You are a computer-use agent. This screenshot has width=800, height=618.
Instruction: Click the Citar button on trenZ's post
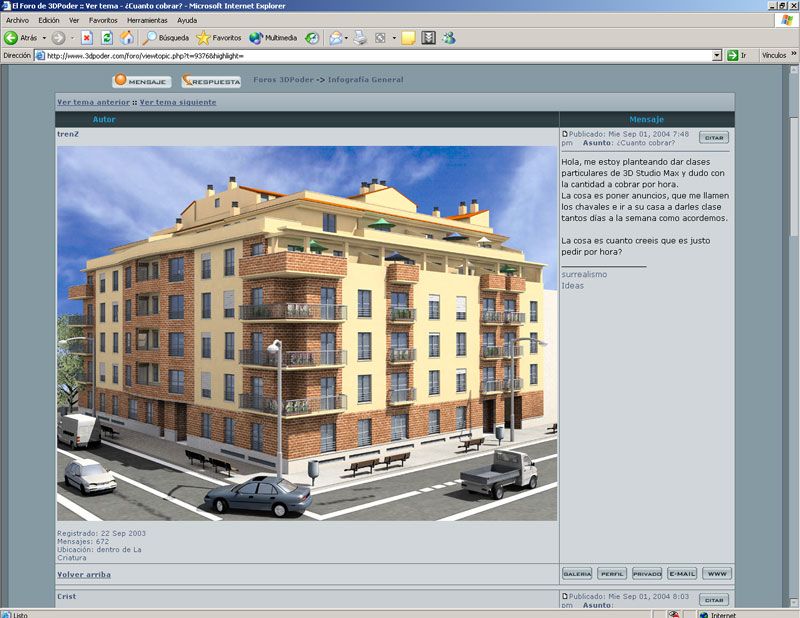click(x=714, y=137)
